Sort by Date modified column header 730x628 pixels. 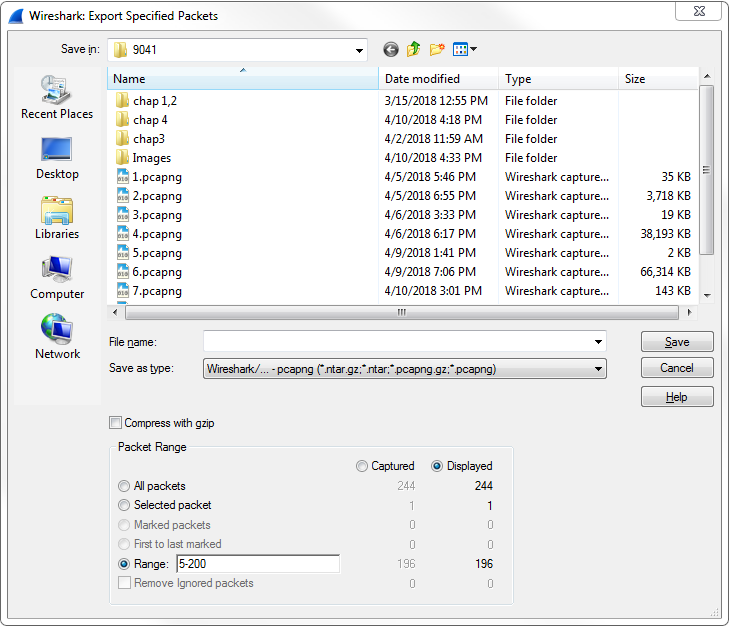(439, 79)
